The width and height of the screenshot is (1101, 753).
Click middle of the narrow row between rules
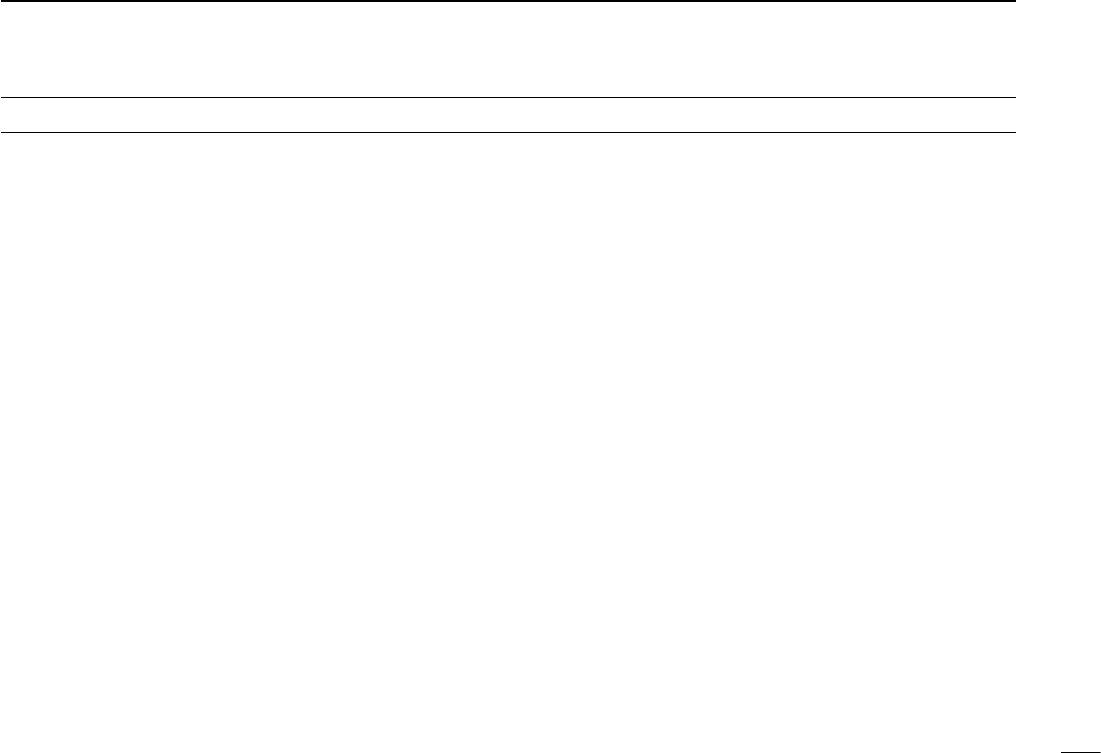tap(508, 115)
